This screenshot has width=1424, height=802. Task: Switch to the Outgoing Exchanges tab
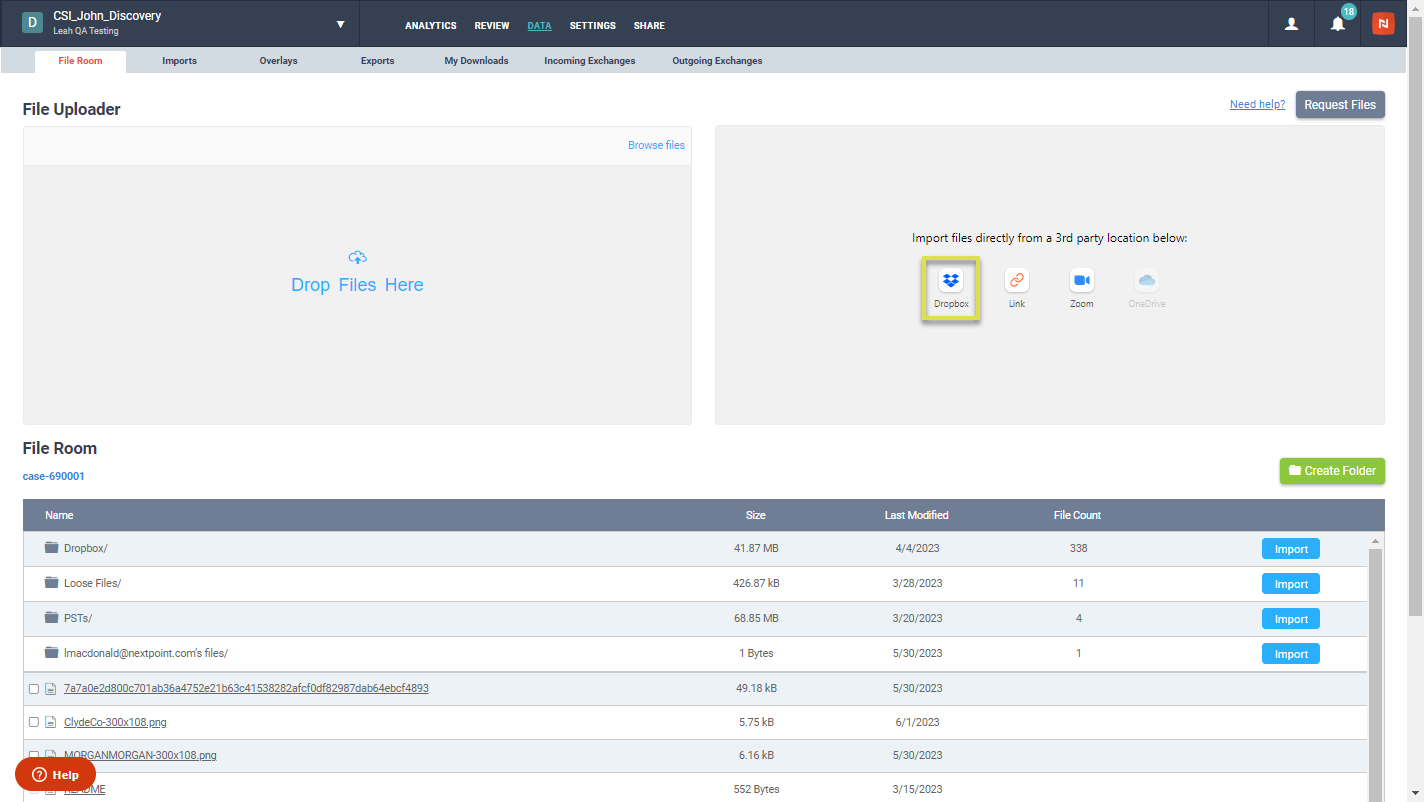tap(717, 61)
